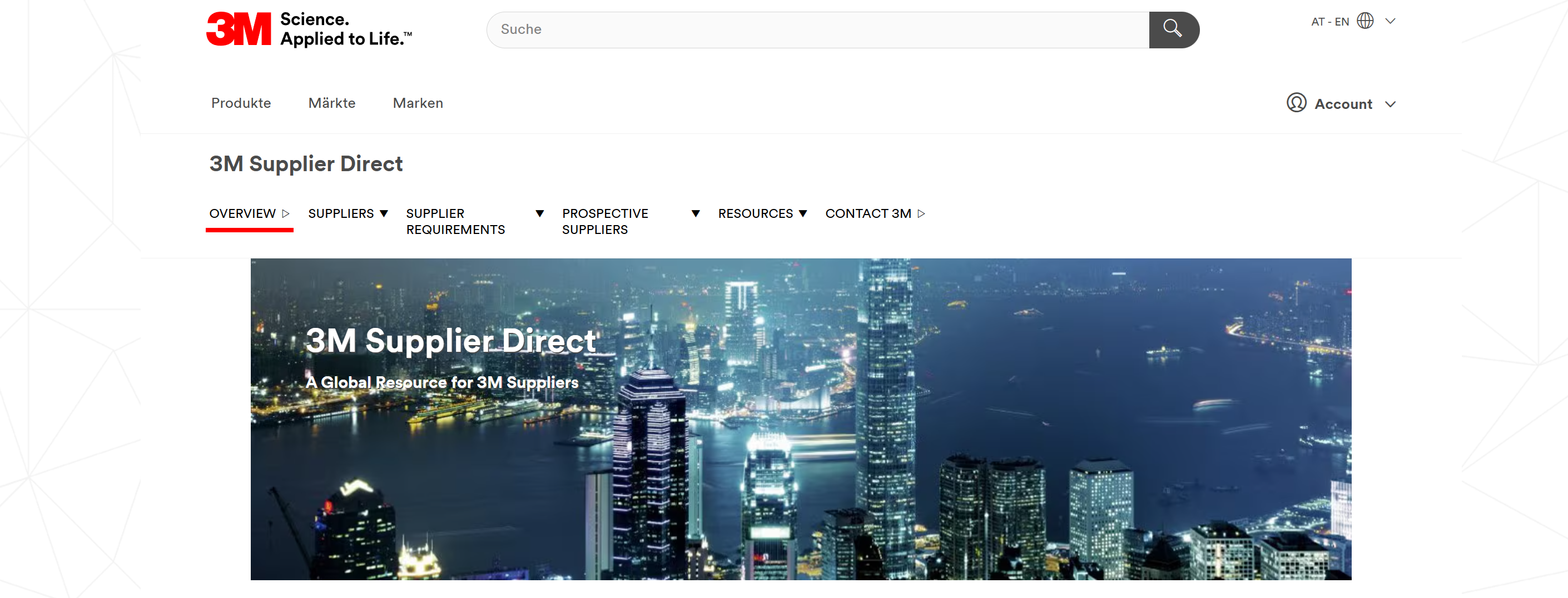Select the OVERVIEW tab
Viewport: 1568px width, 598px height.
point(243,213)
